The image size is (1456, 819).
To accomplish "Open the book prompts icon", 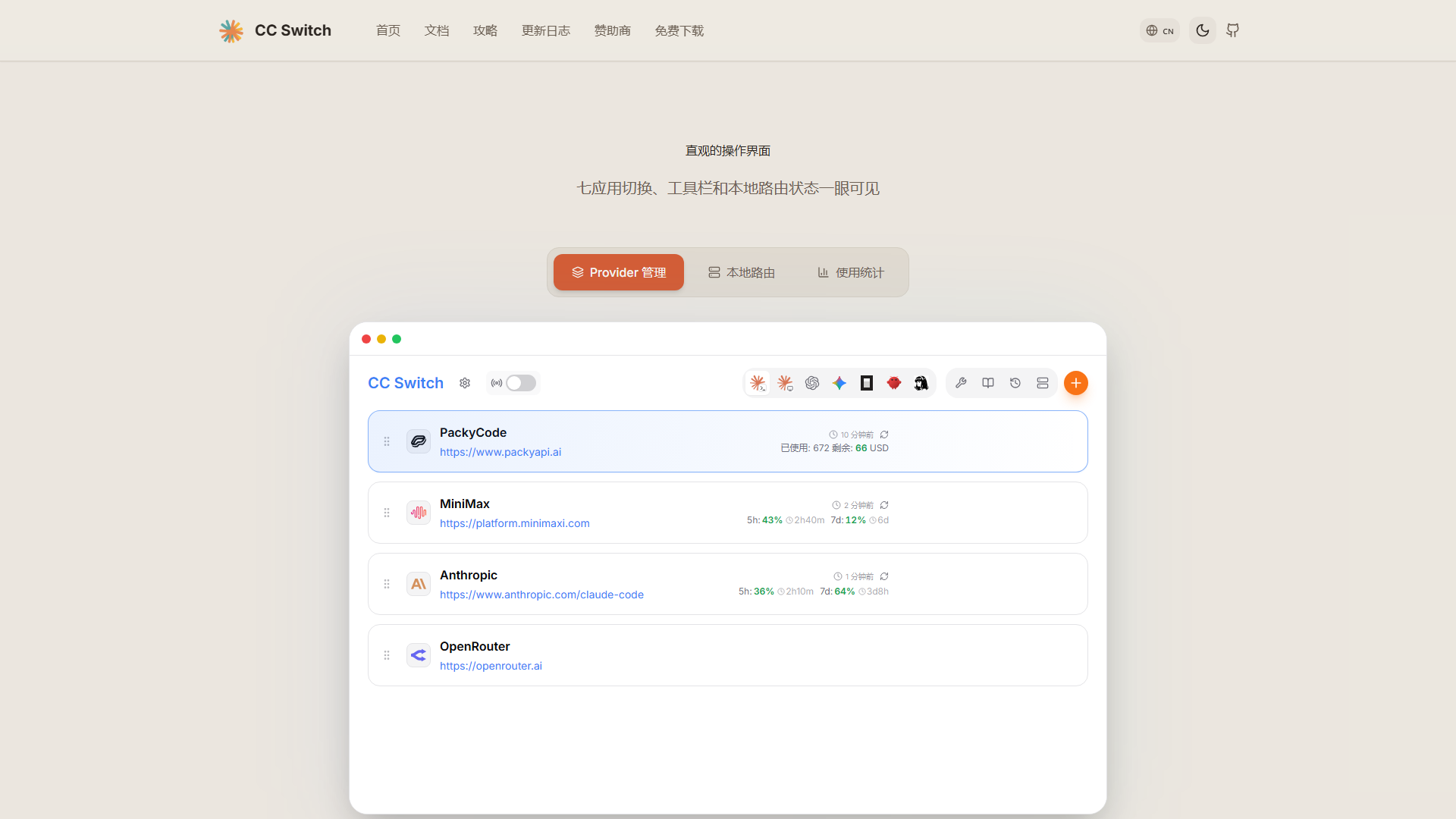I will click(988, 383).
